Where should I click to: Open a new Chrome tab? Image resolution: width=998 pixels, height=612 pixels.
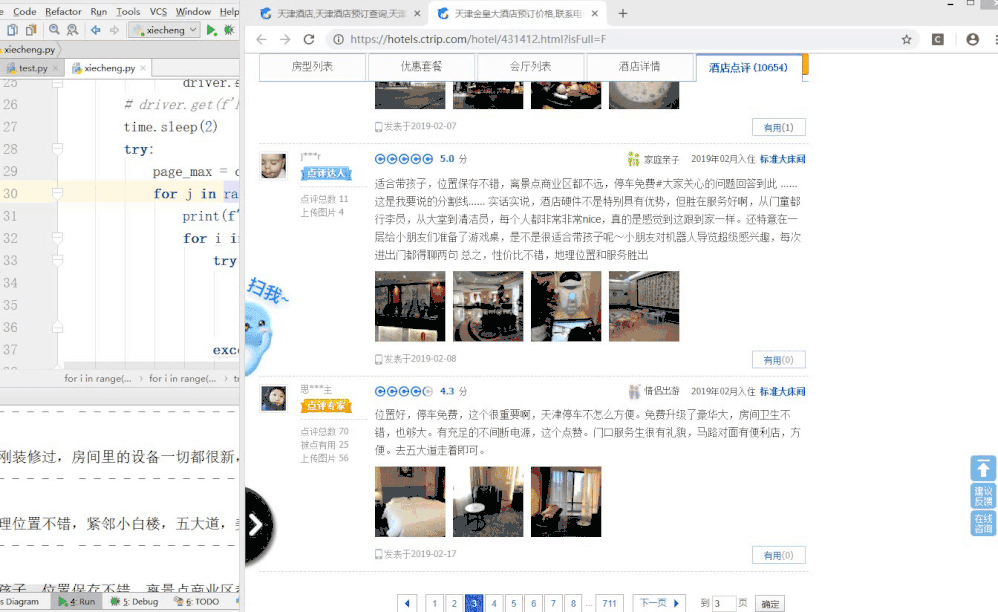622,13
